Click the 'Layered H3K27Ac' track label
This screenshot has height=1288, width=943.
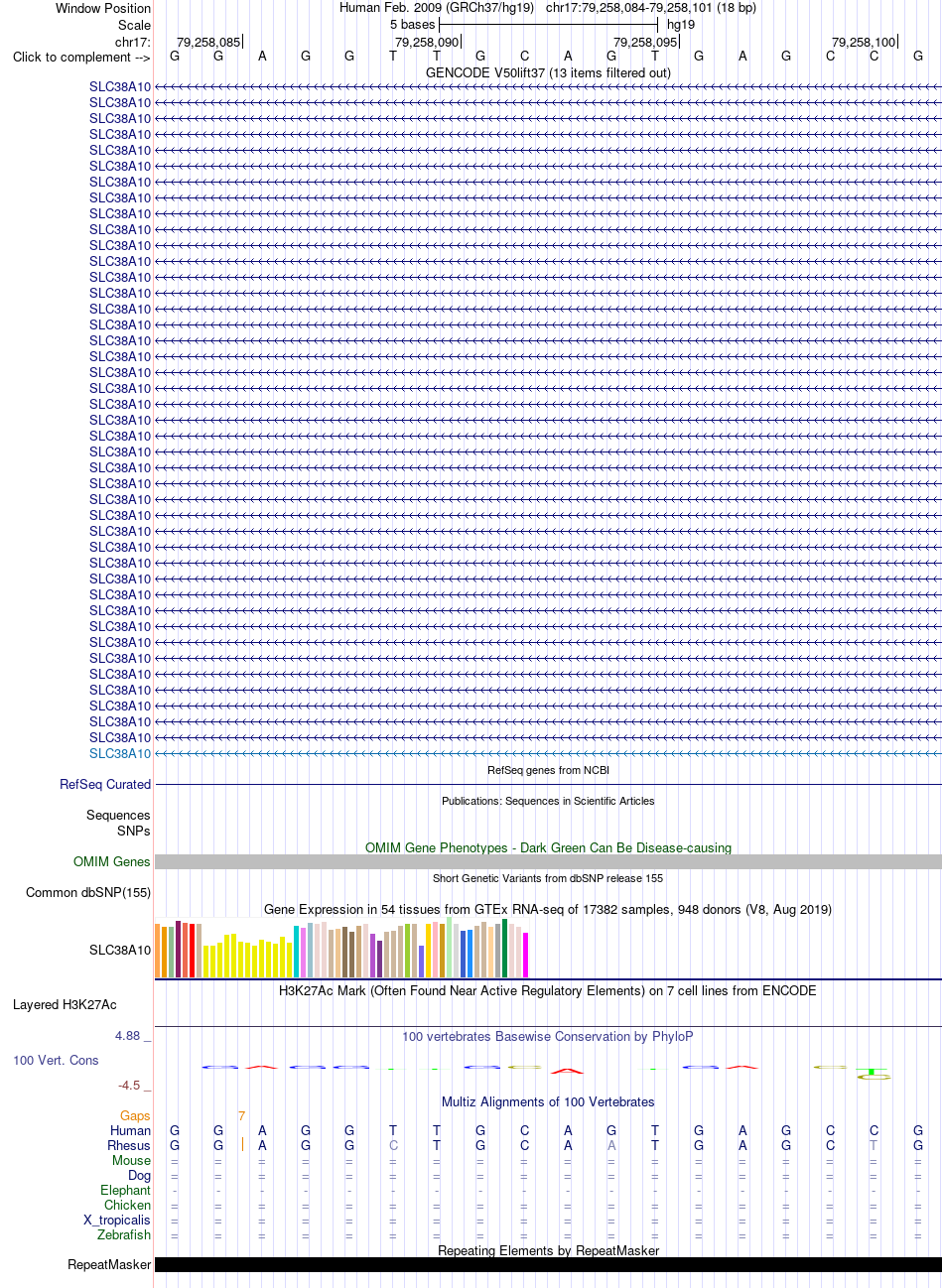65,1004
